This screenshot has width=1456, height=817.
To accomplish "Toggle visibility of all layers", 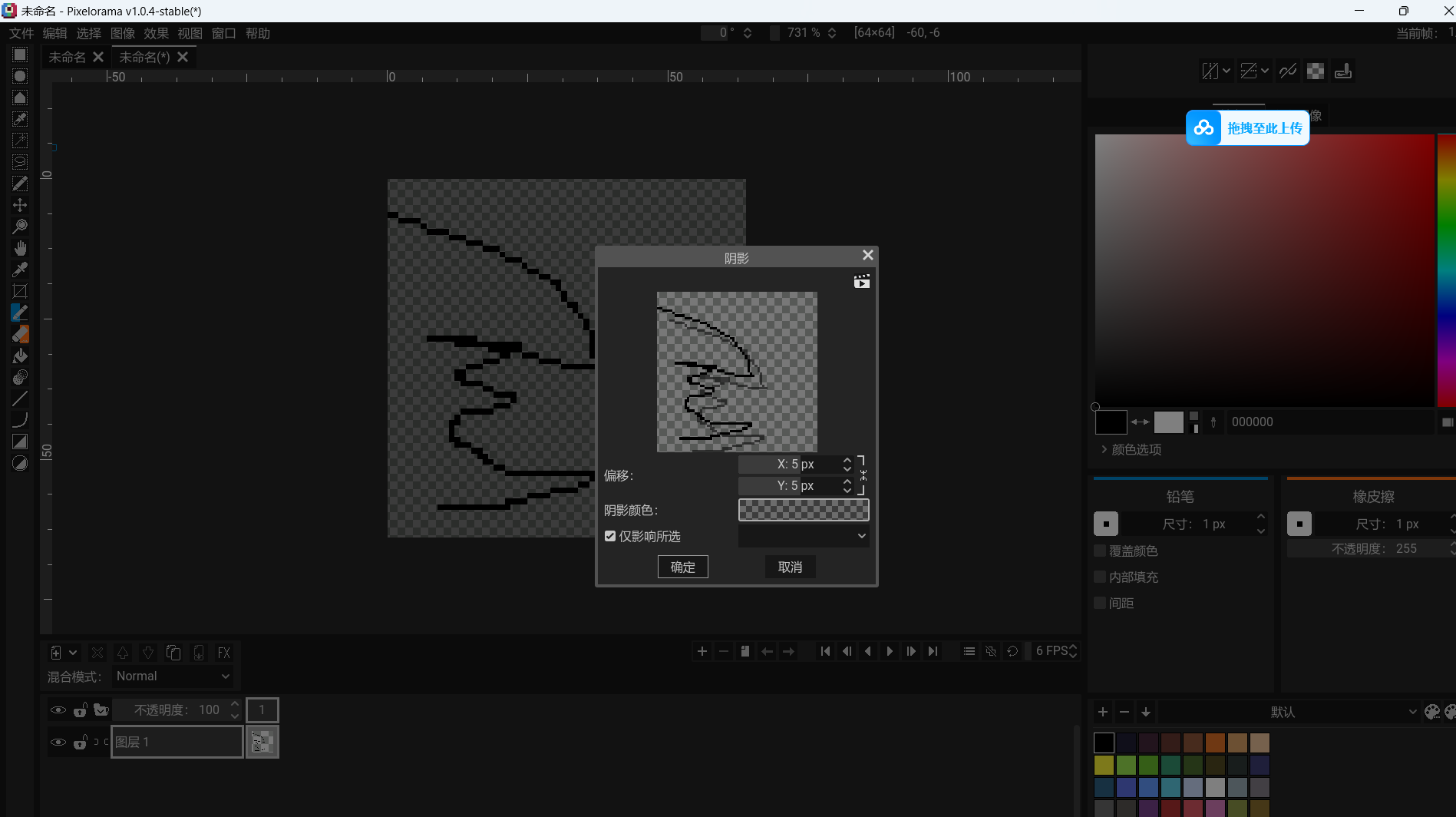I will (58, 709).
